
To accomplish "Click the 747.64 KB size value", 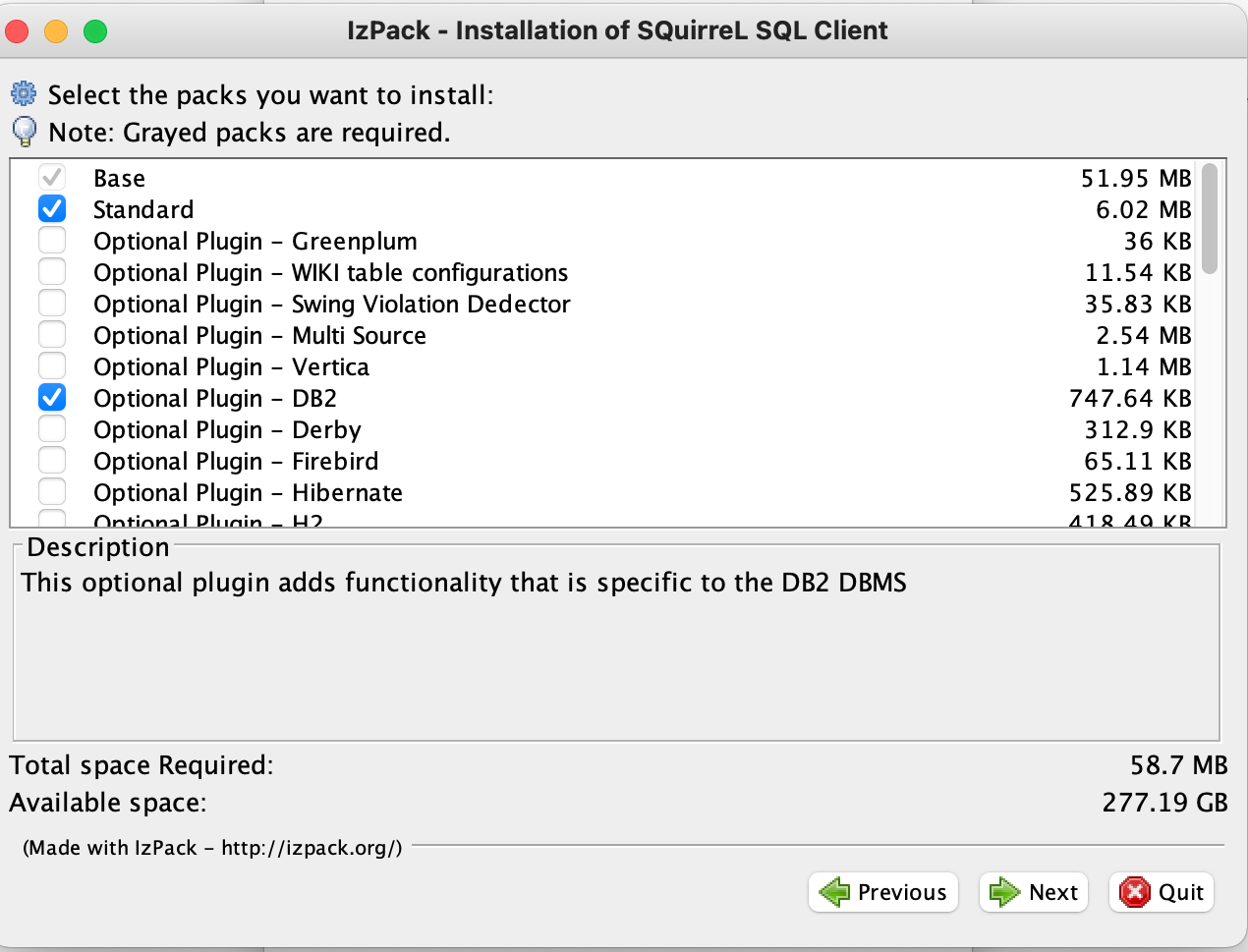I will click(1130, 398).
